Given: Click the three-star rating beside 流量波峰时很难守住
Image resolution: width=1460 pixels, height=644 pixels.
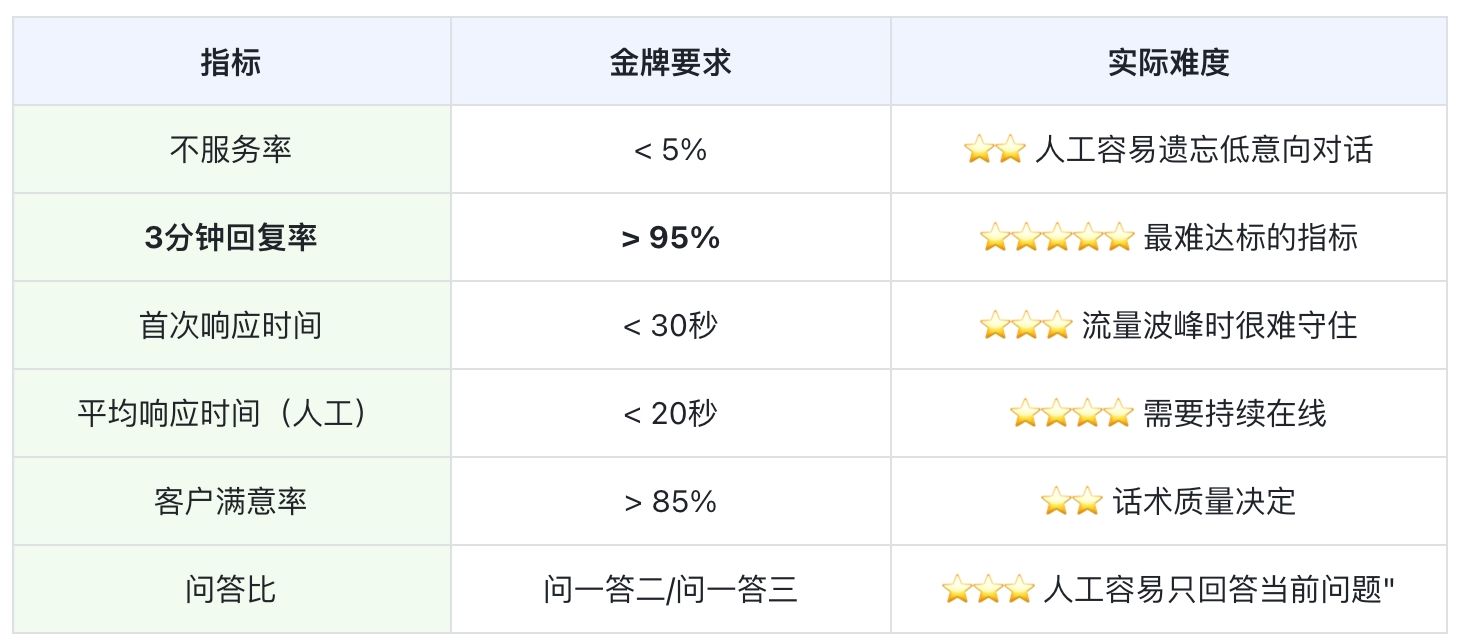Looking at the screenshot, I should (1025, 326).
